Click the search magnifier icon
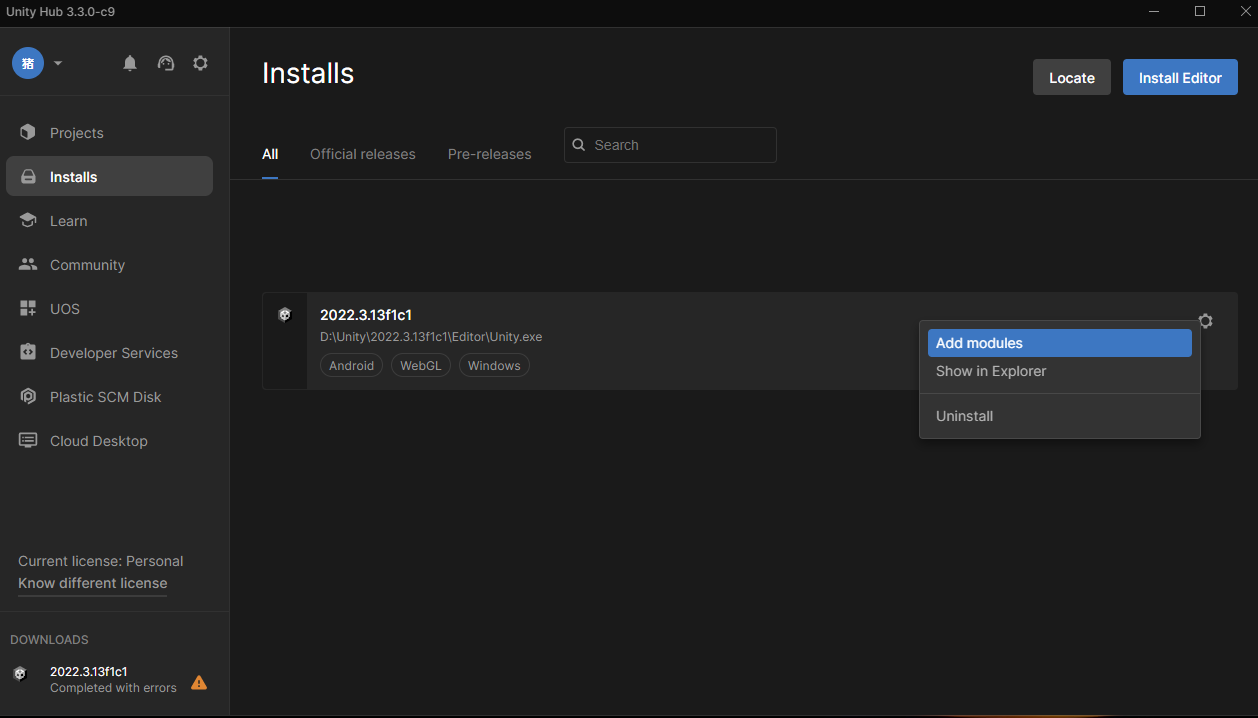1258x718 pixels. [579, 145]
